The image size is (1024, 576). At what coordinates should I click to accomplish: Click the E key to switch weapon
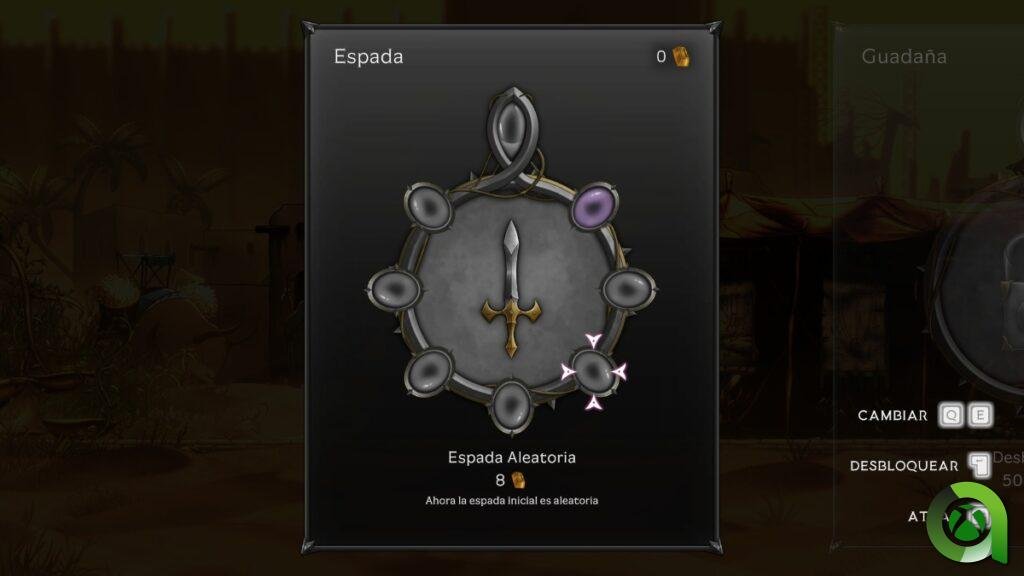coord(980,415)
